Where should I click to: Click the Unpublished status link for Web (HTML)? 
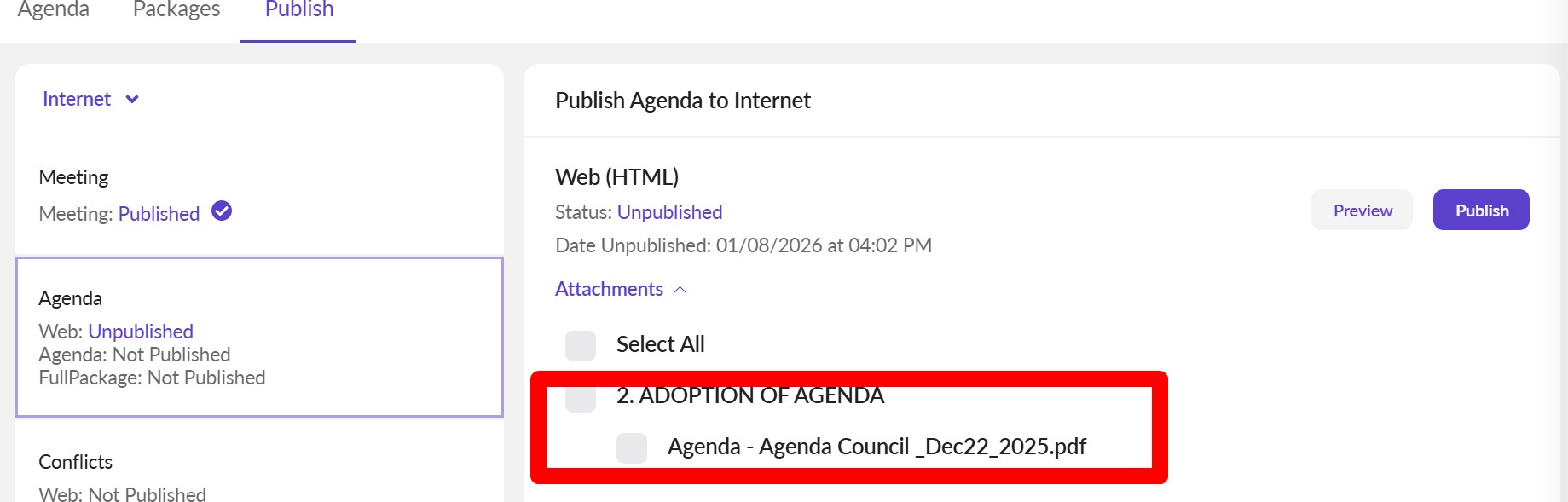[669, 212]
